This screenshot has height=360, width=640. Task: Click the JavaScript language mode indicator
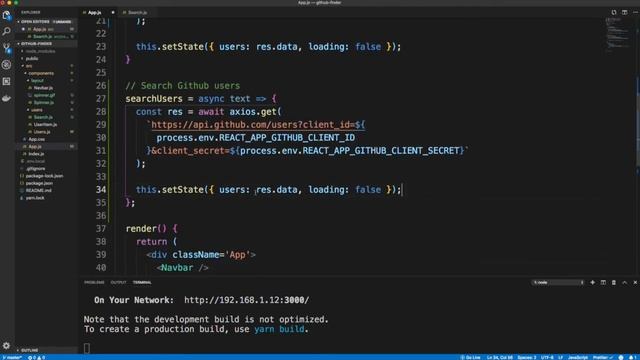pyautogui.click(x=578, y=358)
